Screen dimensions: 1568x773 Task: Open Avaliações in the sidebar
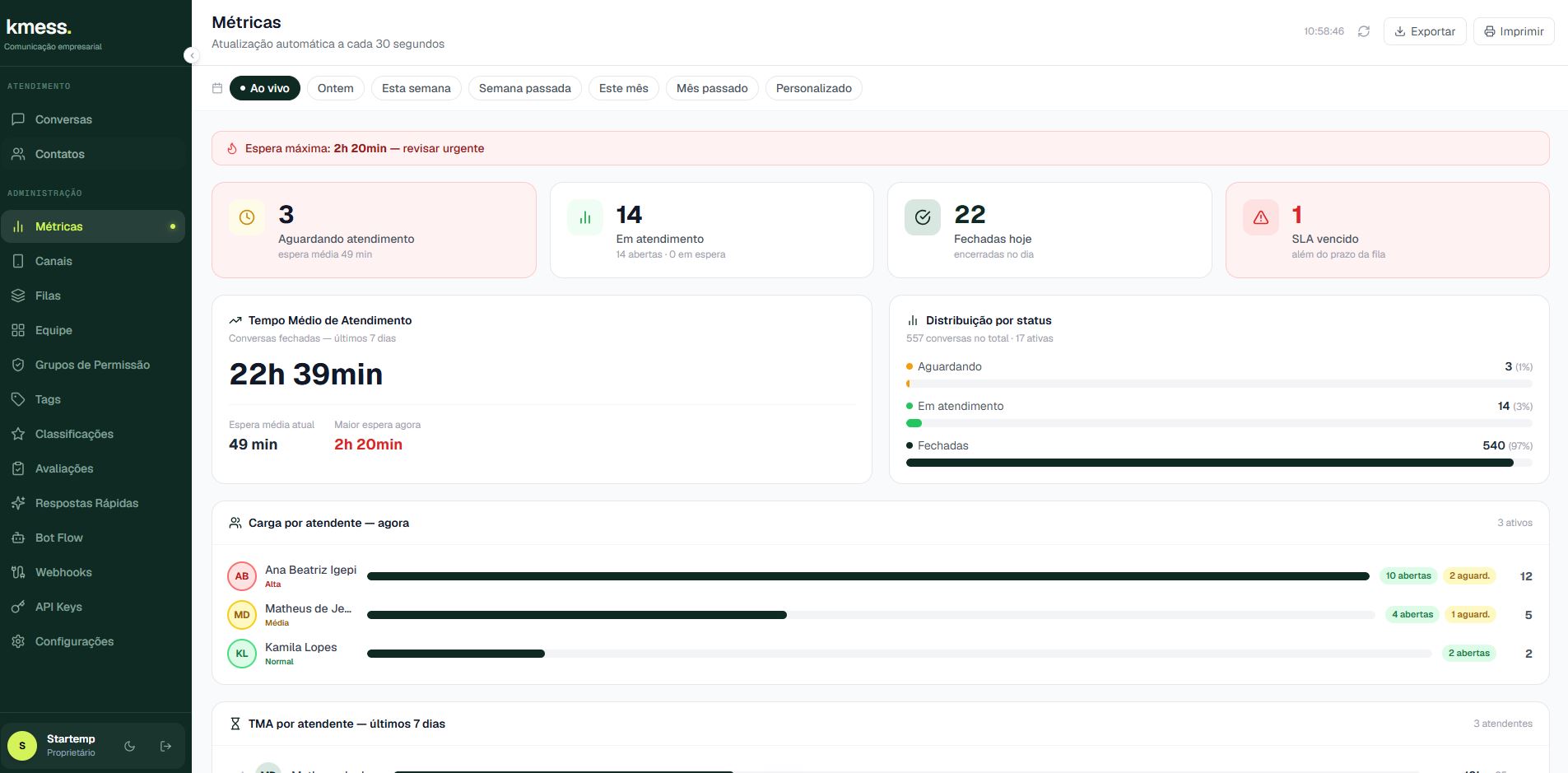(92, 468)
